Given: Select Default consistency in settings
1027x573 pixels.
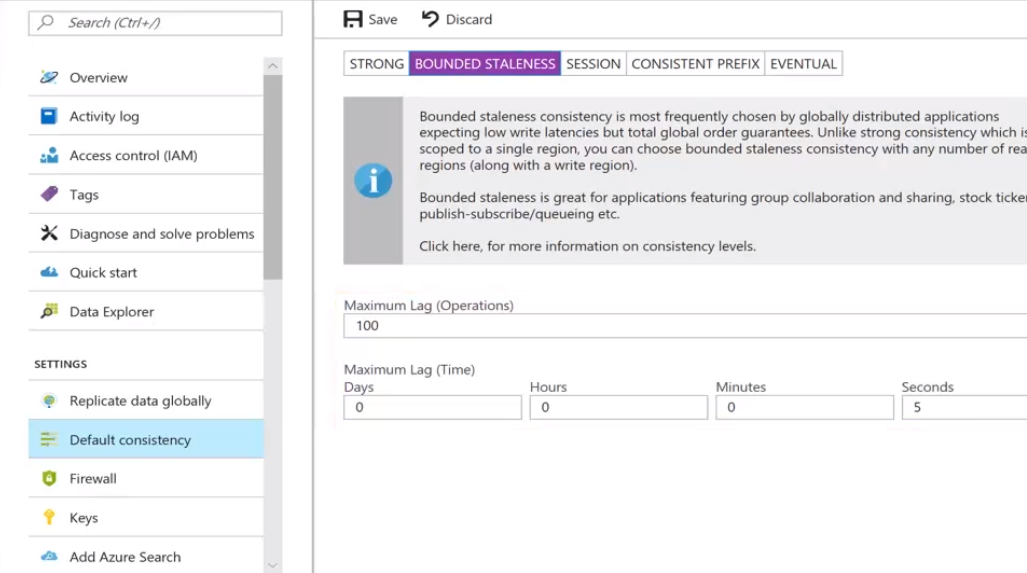Looking at the screenshot, I should click(x=146, y=439).
